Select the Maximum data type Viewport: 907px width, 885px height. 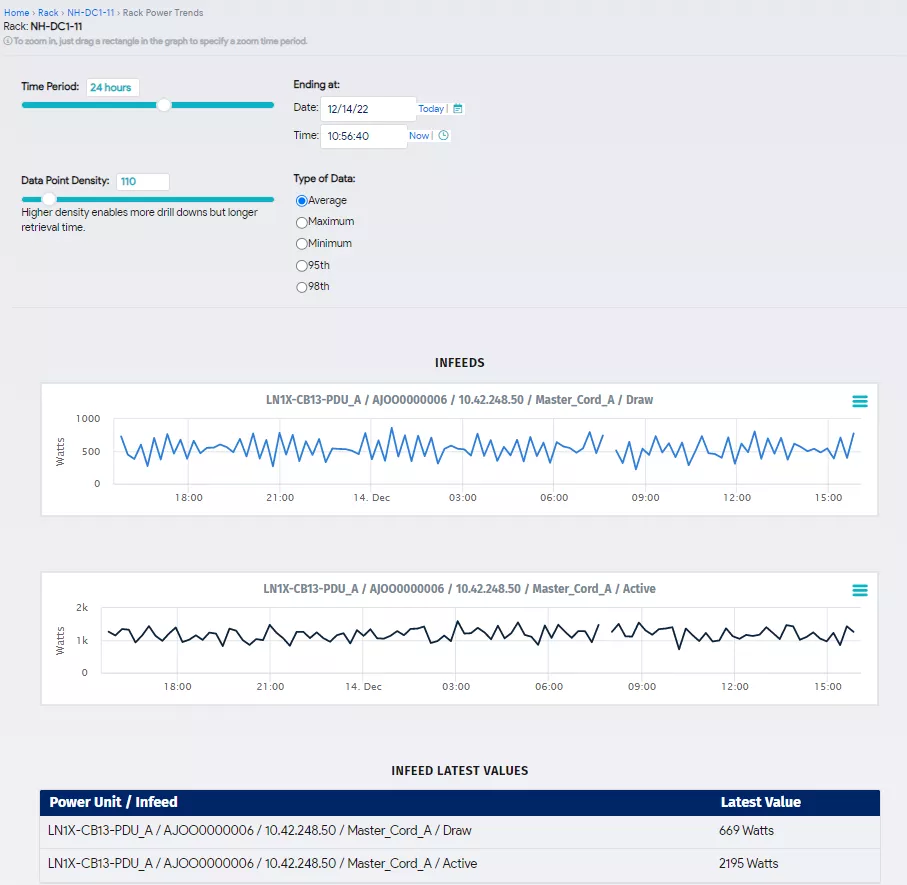[x=302, y=222]
